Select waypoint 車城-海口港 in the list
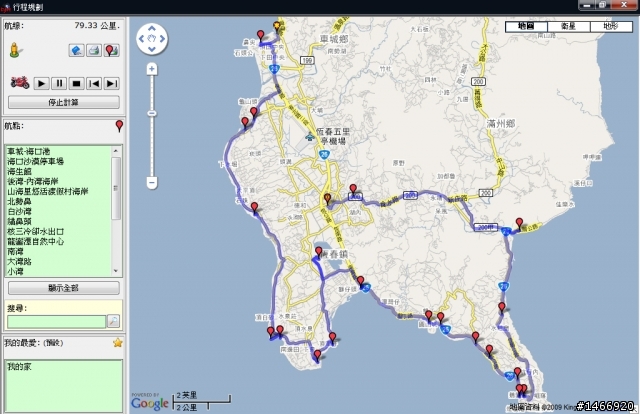 click(x=29, y=151)
